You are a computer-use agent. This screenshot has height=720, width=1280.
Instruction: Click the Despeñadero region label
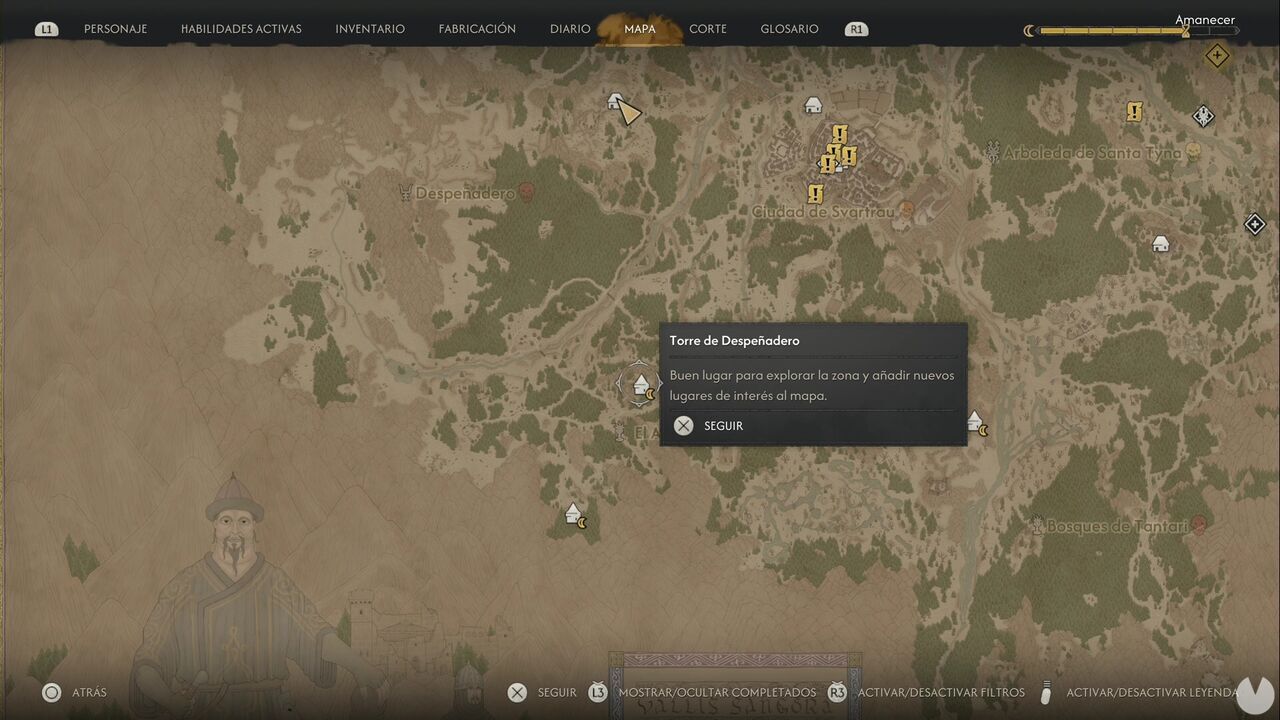click(x=465, y=193)
